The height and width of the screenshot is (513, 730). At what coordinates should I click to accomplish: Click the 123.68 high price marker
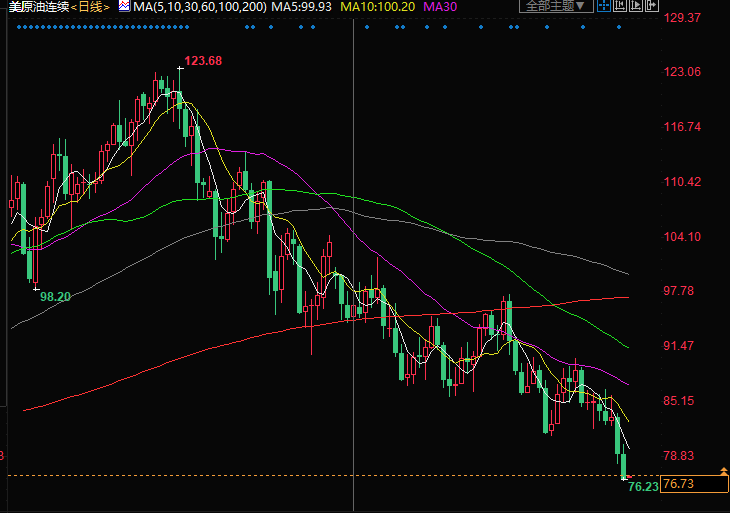(202, 61)
